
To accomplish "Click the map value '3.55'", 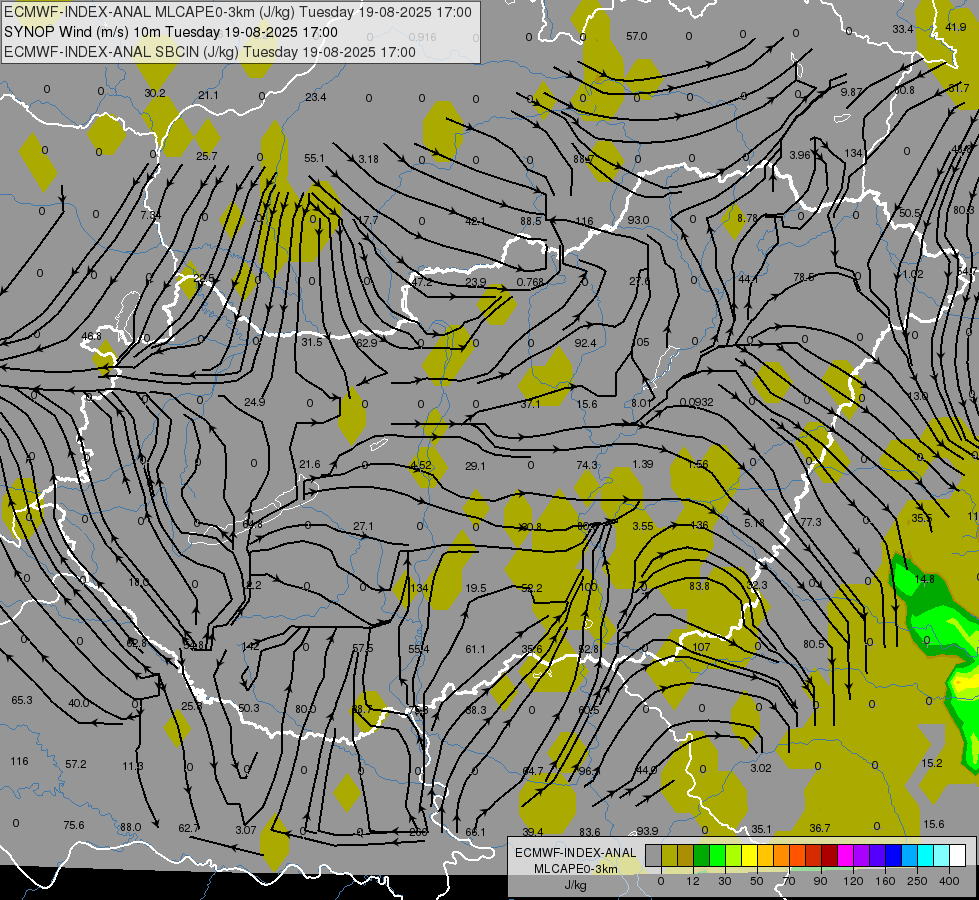I will pyautogui.click(x=642, y=527).
